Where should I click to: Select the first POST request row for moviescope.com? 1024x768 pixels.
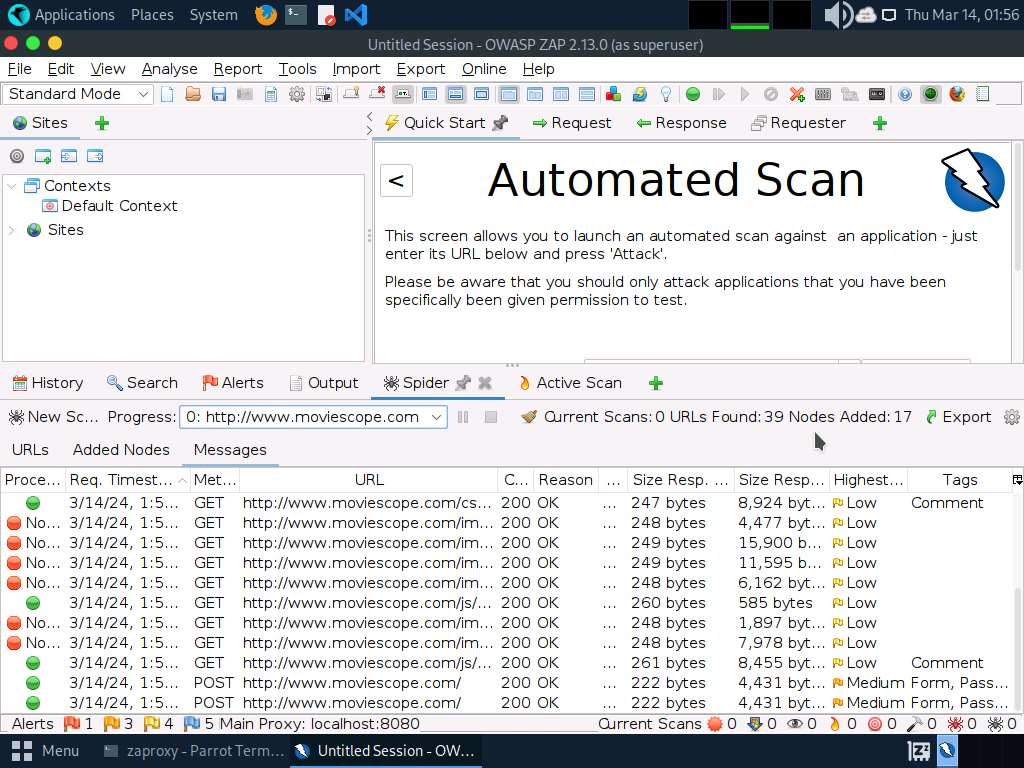coord(350,683)
